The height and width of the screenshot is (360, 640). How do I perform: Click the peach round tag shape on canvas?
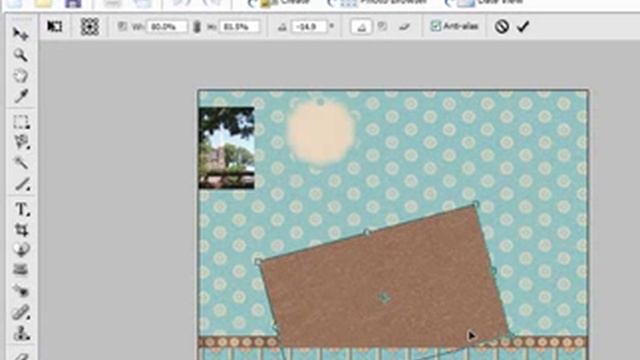click(320, 131)
